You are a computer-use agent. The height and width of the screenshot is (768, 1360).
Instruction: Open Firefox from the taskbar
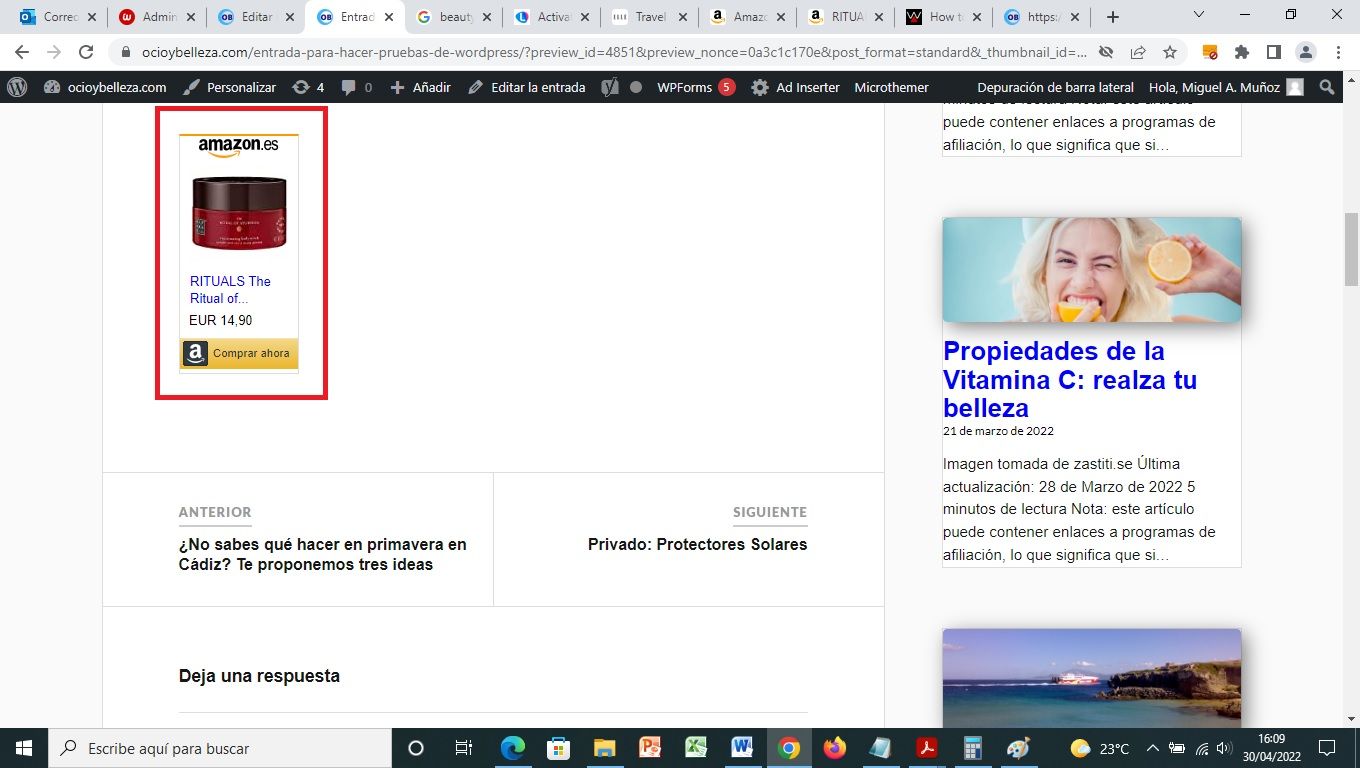click(834, 748)
